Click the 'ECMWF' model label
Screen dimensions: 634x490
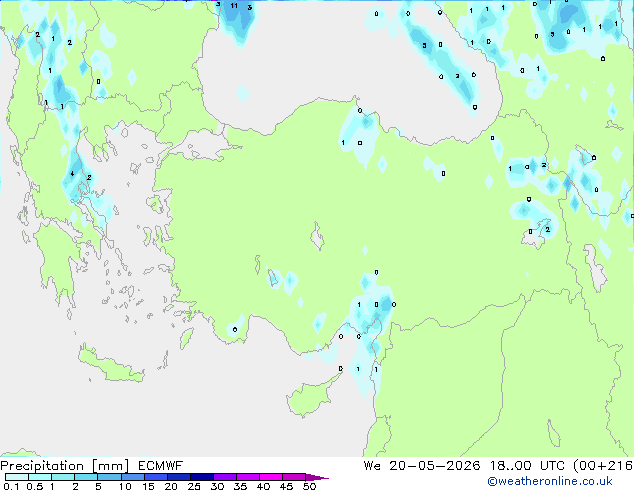[x=161, y=466]
